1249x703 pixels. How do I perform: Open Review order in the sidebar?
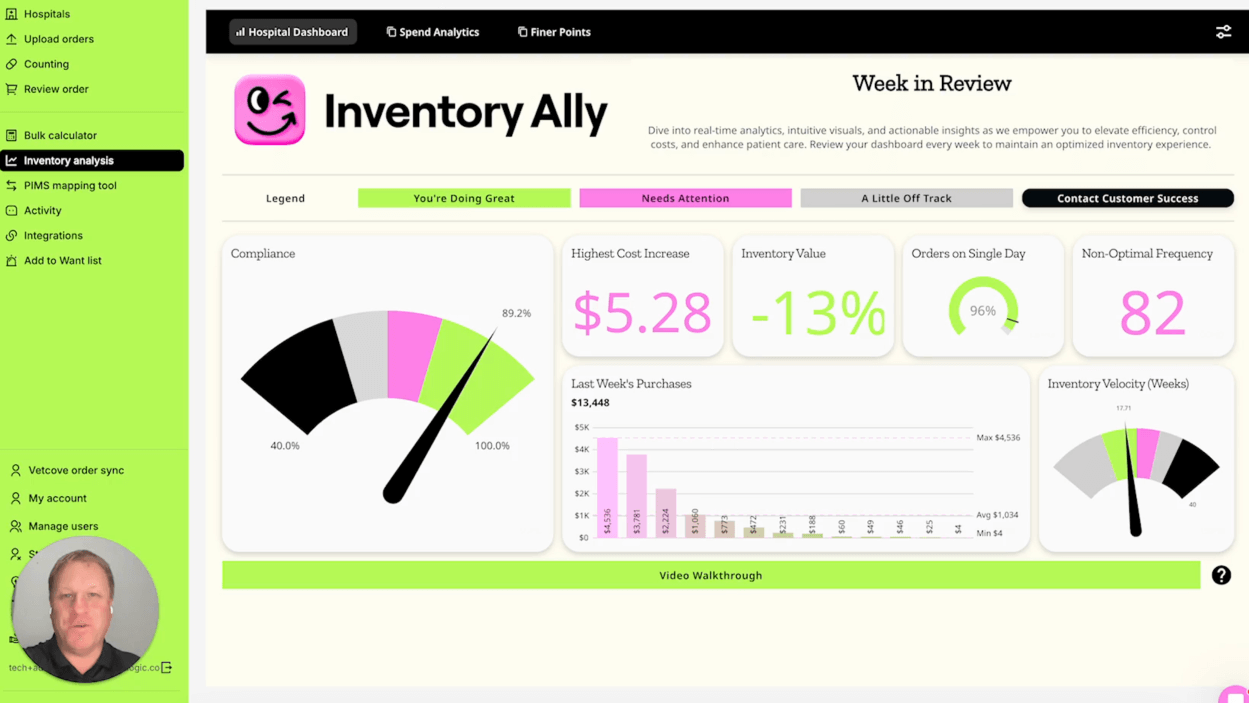(56, 89)
